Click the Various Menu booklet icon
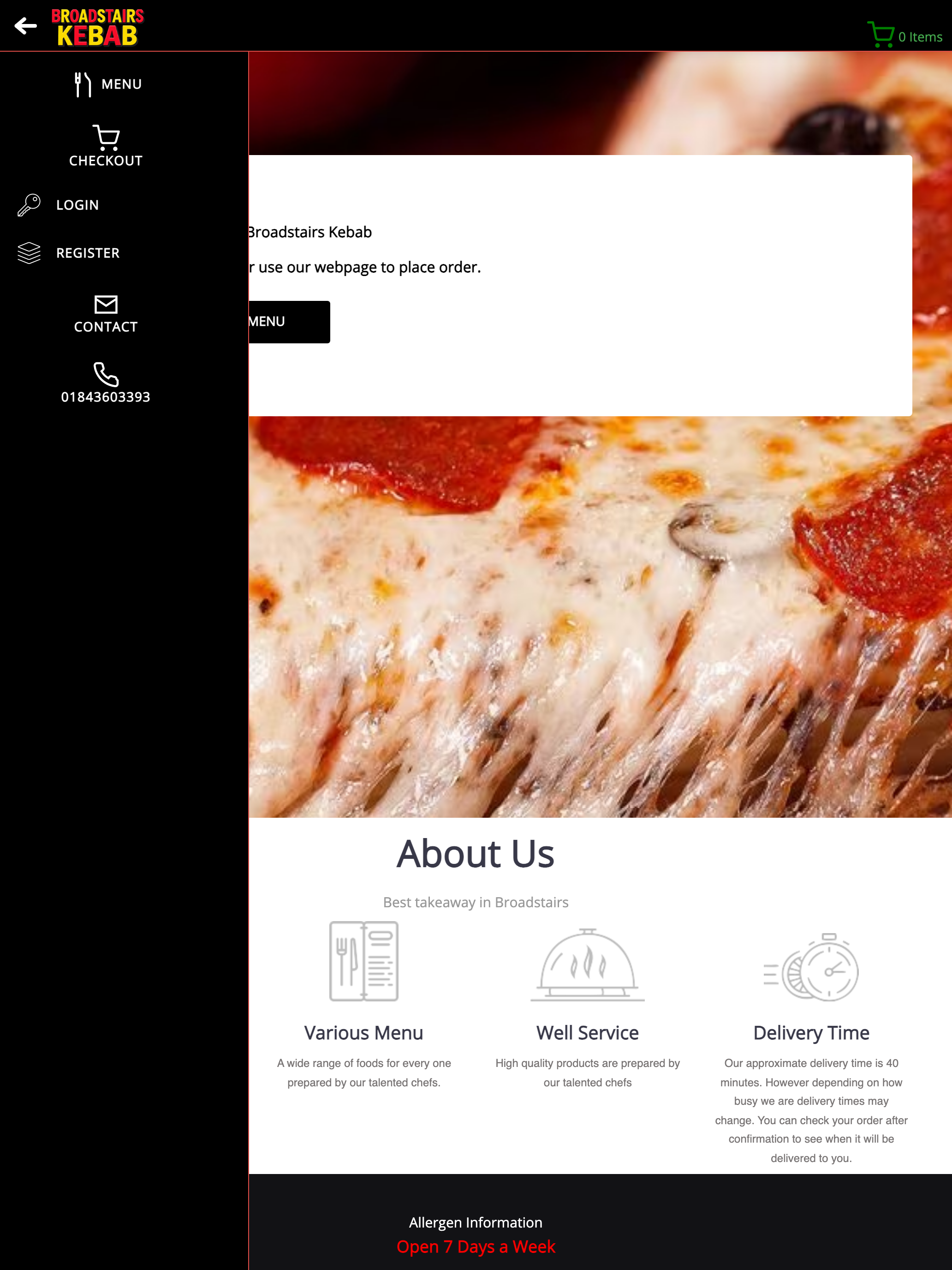 (364, 961)
